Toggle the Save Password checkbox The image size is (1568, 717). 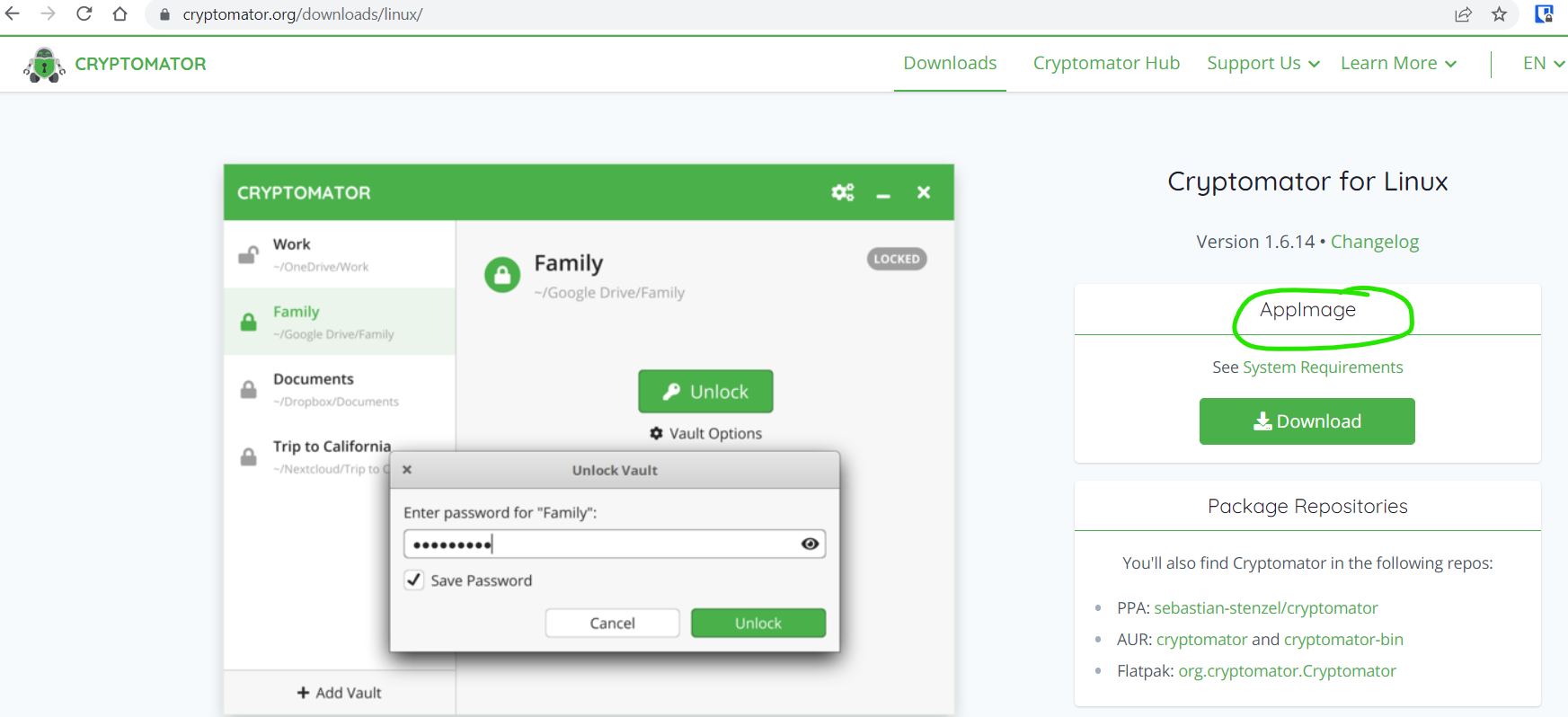413,580
